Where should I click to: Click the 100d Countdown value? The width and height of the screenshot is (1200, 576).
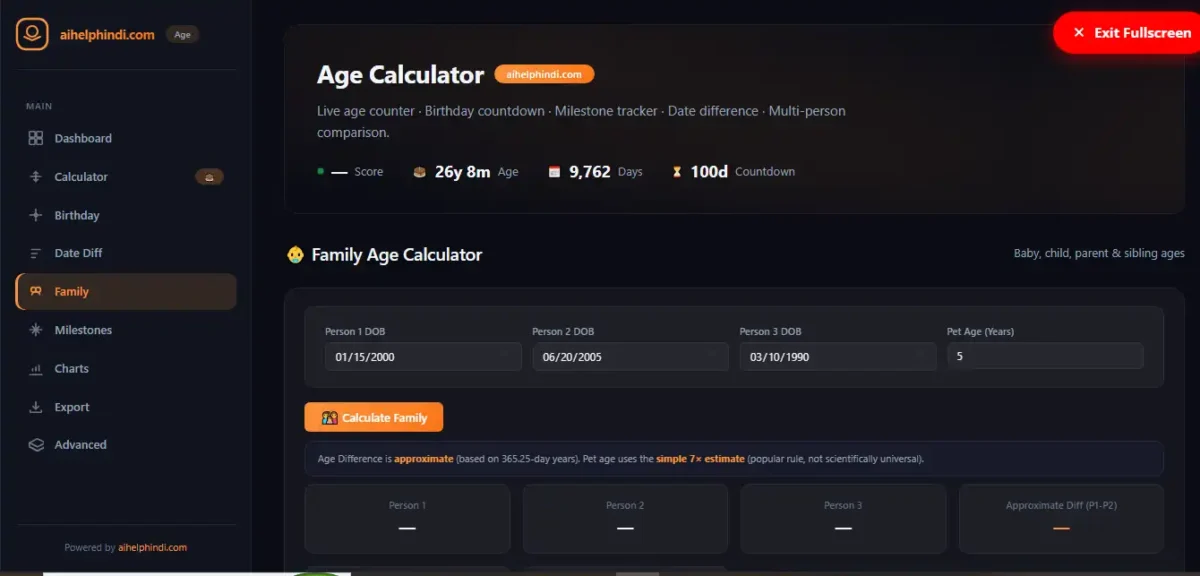[x=709, y=172]
